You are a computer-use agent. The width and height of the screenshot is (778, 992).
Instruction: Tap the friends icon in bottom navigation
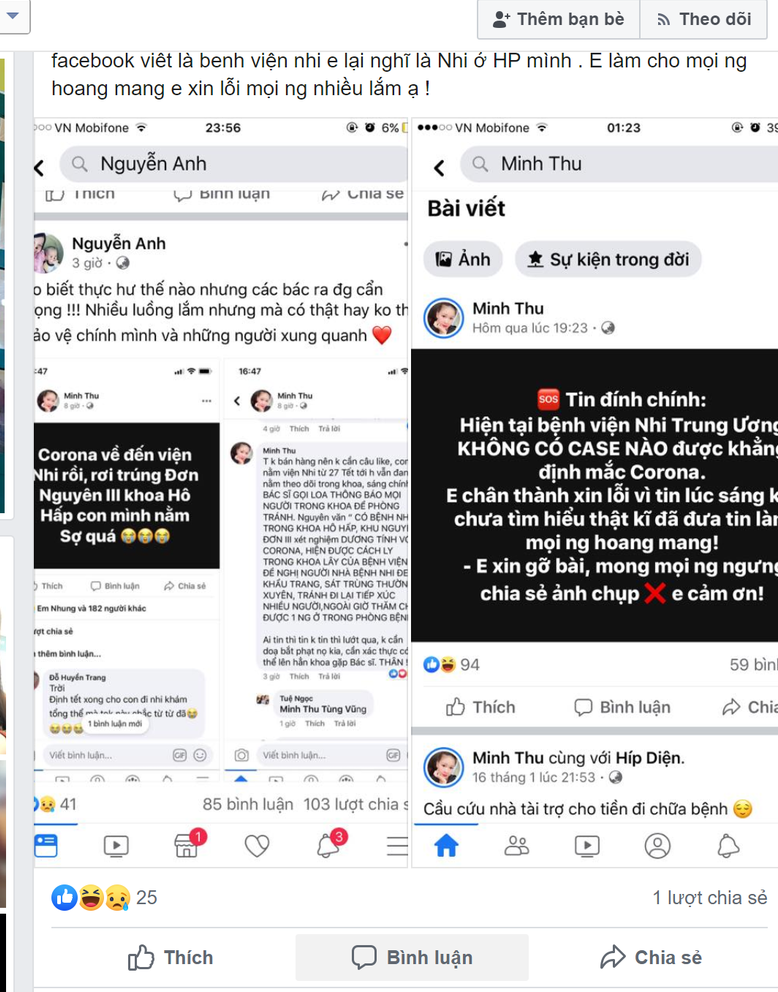[x=516, y=845]
